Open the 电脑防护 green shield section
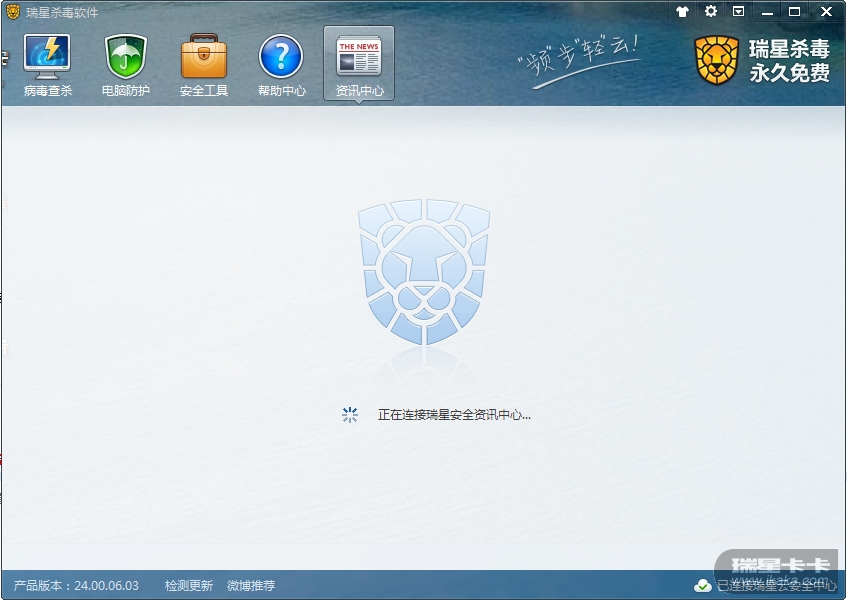Viewport: 847px width, 600px height. [x=125, y=65]
